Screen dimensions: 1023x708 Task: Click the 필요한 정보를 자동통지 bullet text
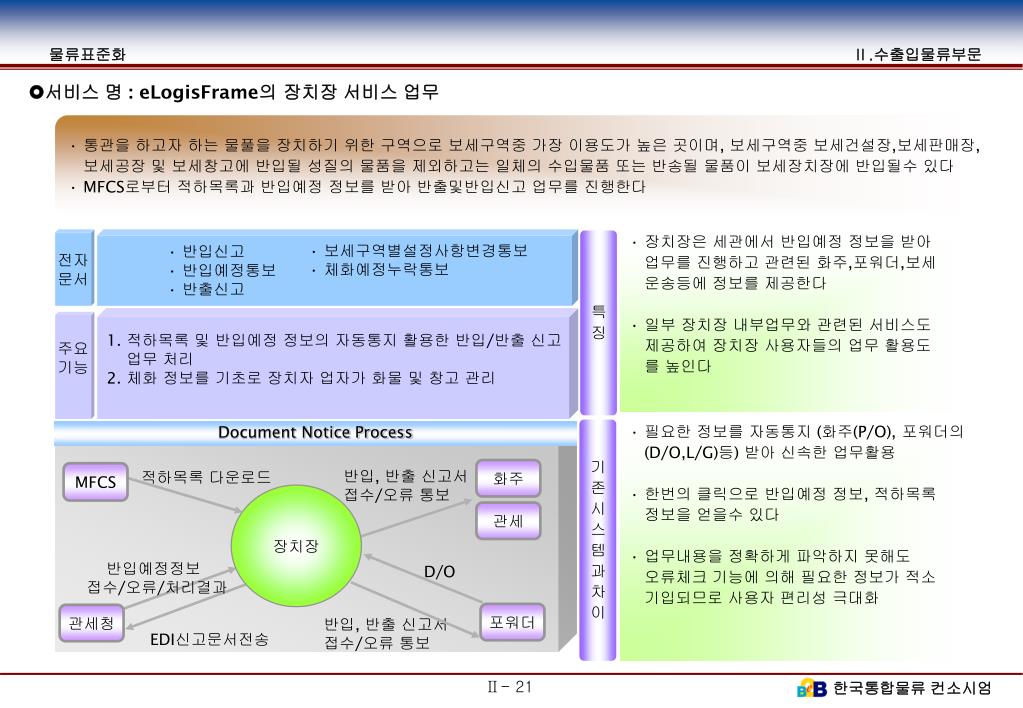click(x=804, y=442)
